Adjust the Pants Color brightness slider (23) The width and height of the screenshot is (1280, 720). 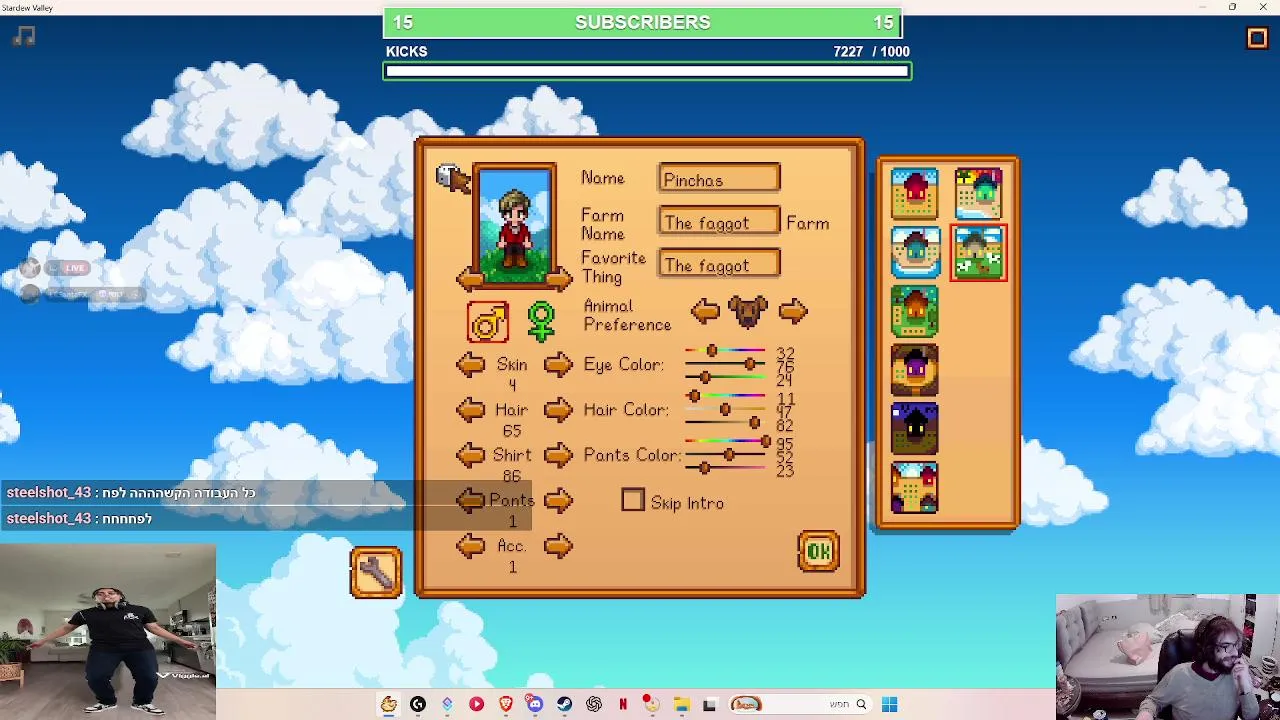(x=726, y=468)
